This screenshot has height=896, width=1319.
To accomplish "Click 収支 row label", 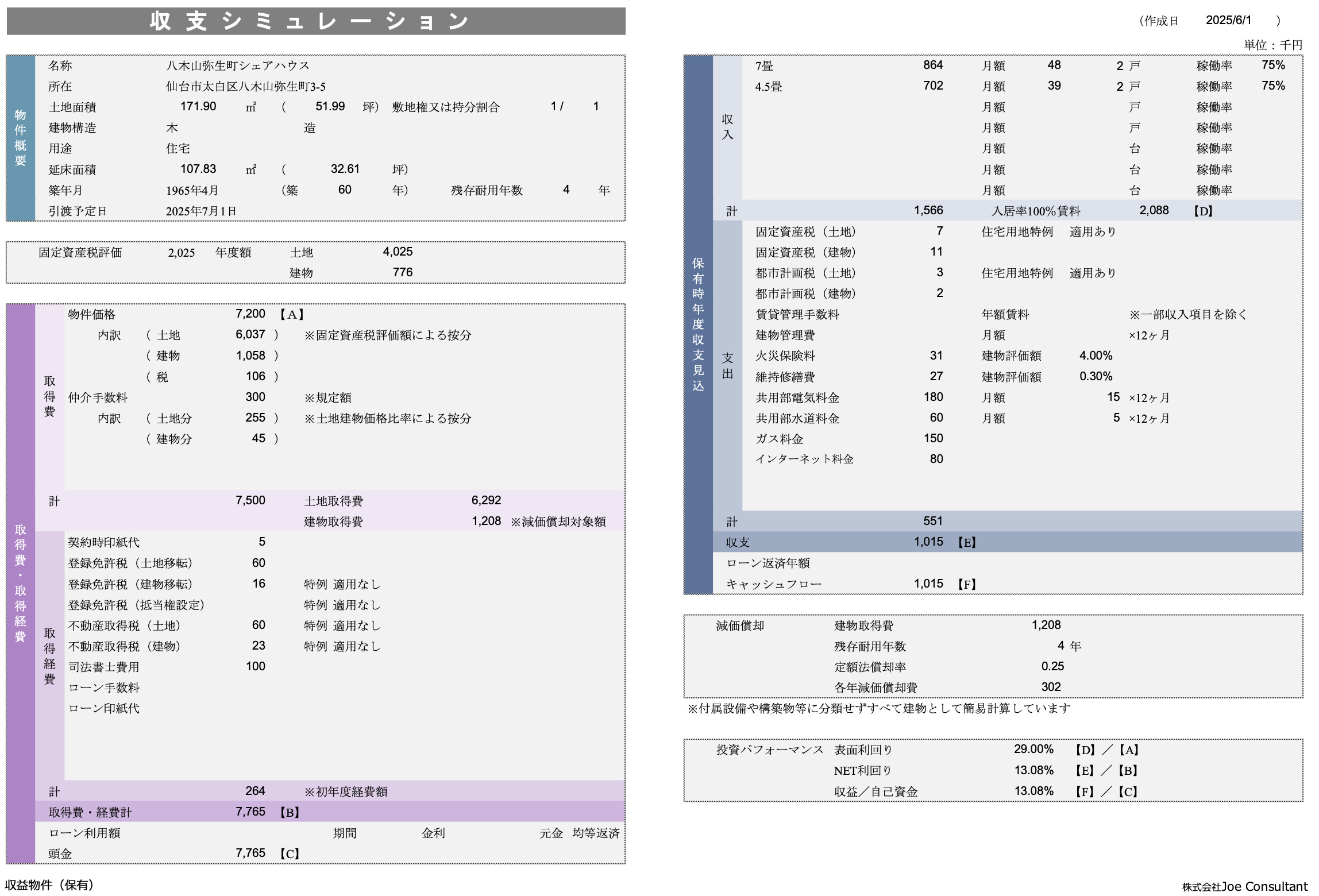I will [738, 542].
